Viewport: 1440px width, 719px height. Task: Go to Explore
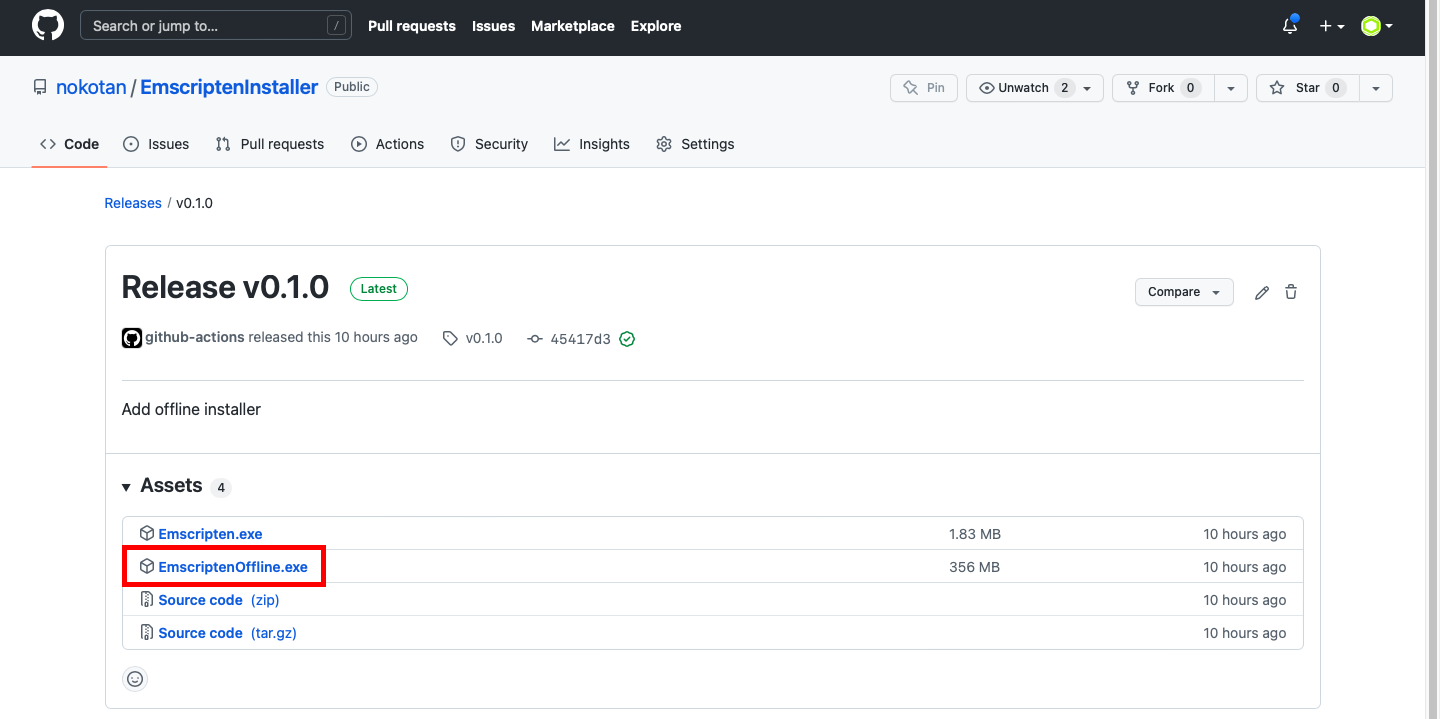[656, 26]
